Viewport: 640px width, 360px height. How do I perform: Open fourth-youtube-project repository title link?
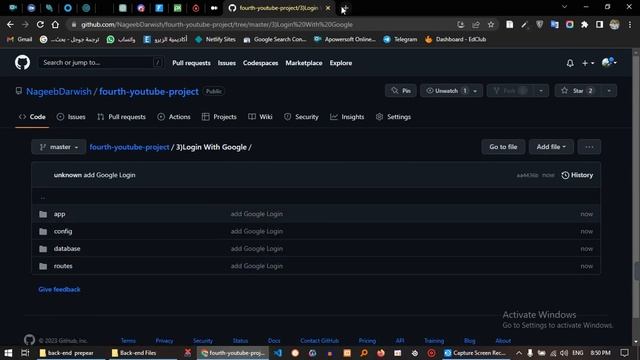[149, 91]
